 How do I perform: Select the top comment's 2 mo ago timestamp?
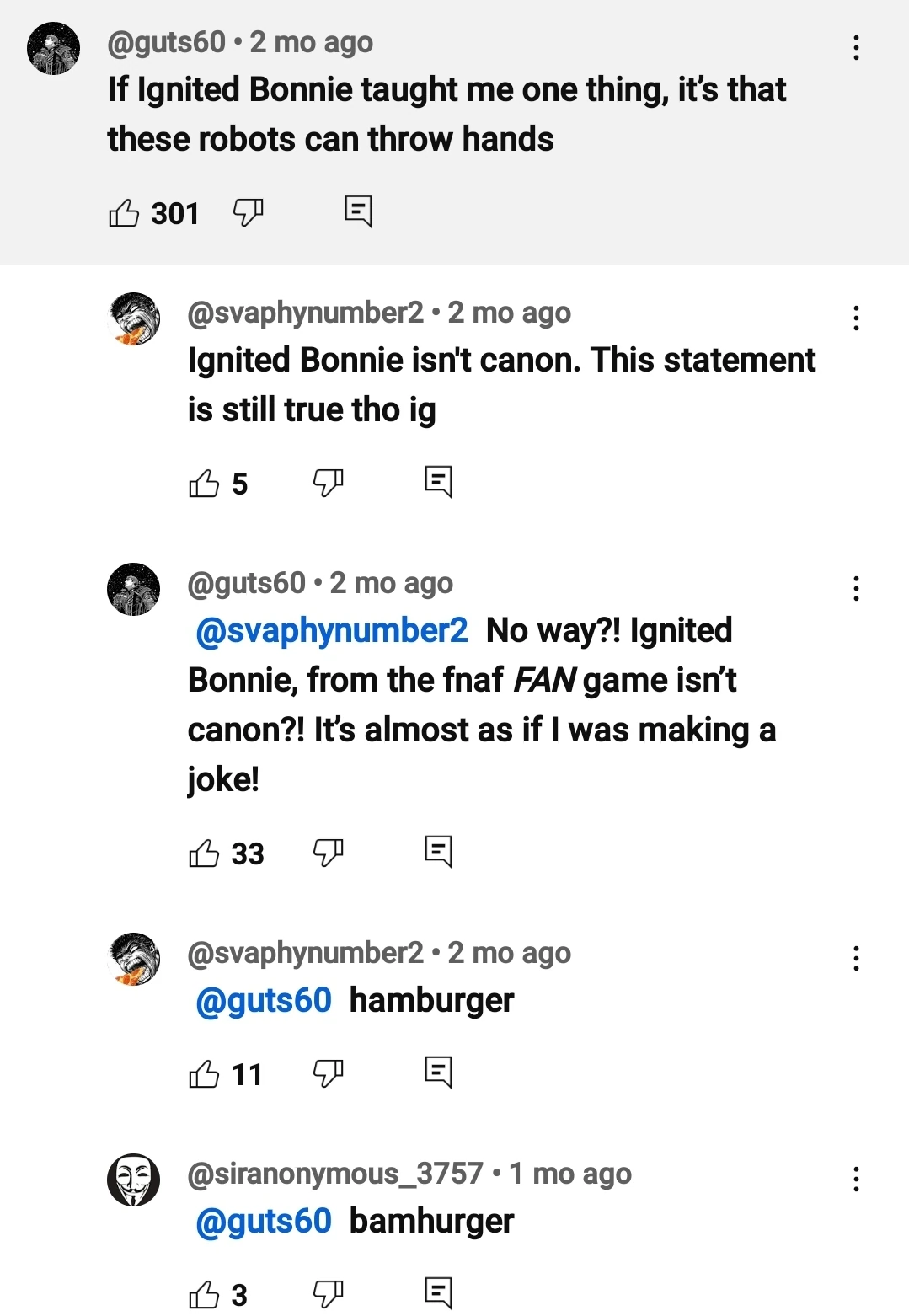311,41
